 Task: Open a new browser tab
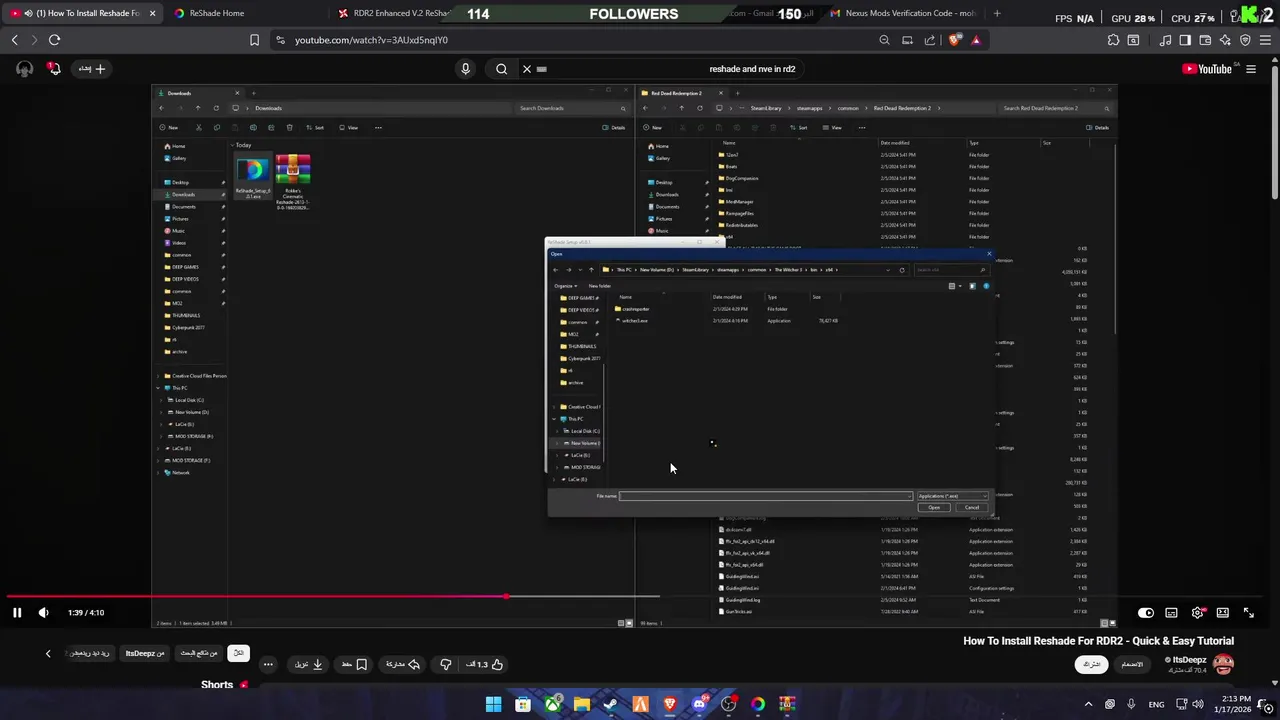coord(996,13)
